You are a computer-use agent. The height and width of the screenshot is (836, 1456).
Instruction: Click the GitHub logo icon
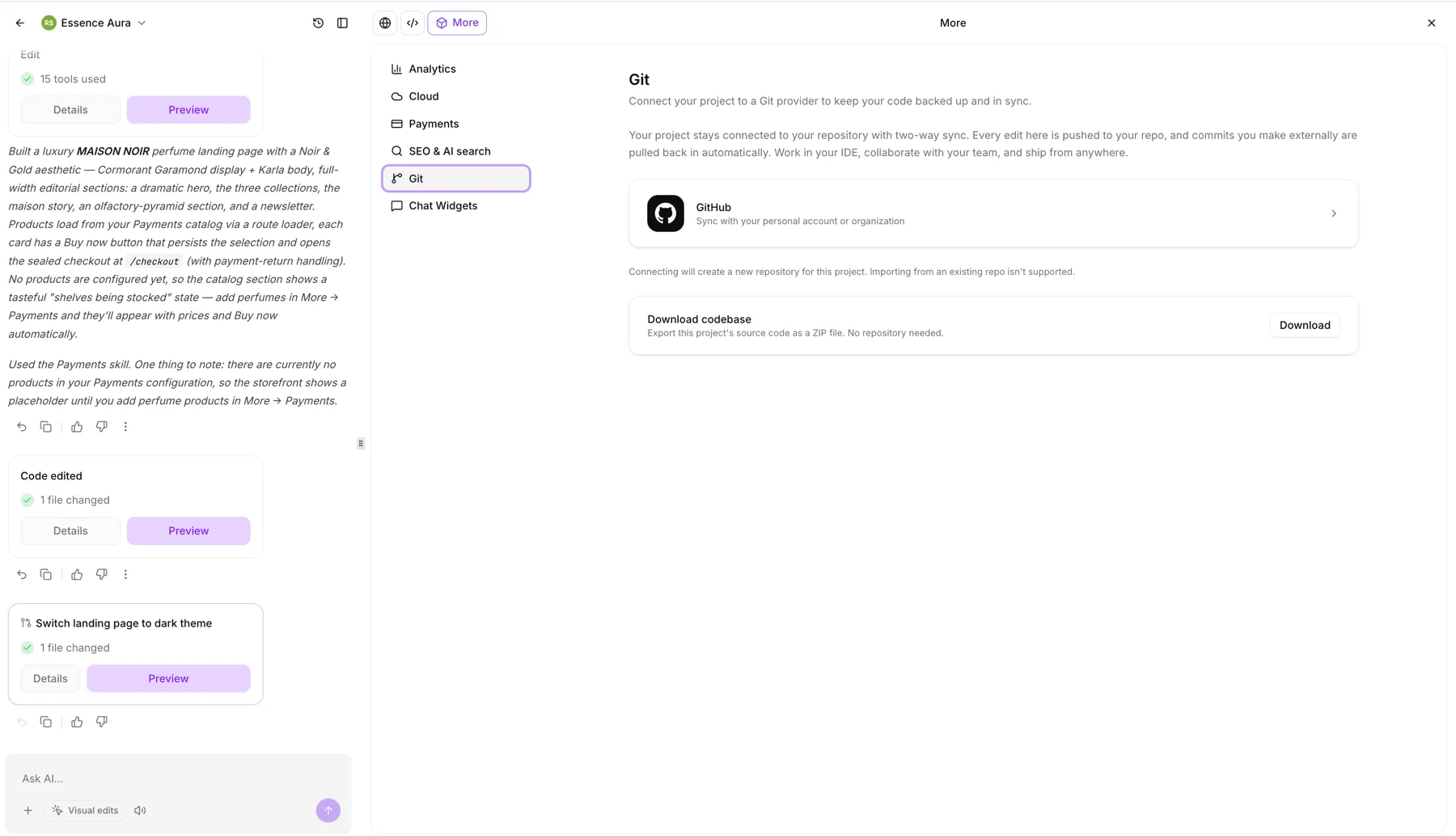pyautogui.click(x=666, y=213)
